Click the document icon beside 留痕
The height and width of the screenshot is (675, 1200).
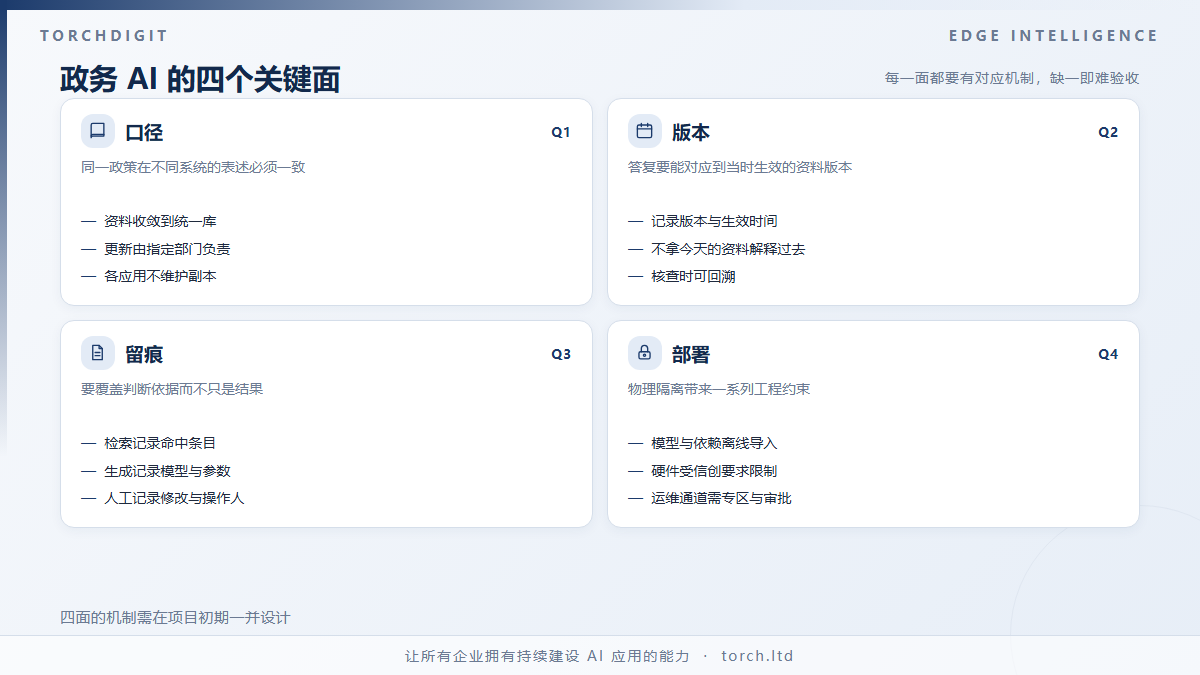98,353
